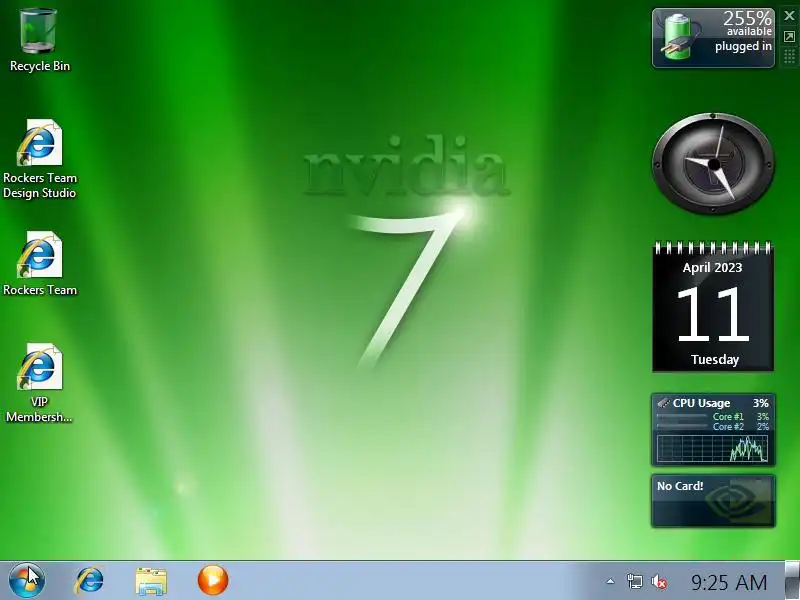Click the Recycle Bin label text
The image size is (800, 600).
(x=40, y=66)
